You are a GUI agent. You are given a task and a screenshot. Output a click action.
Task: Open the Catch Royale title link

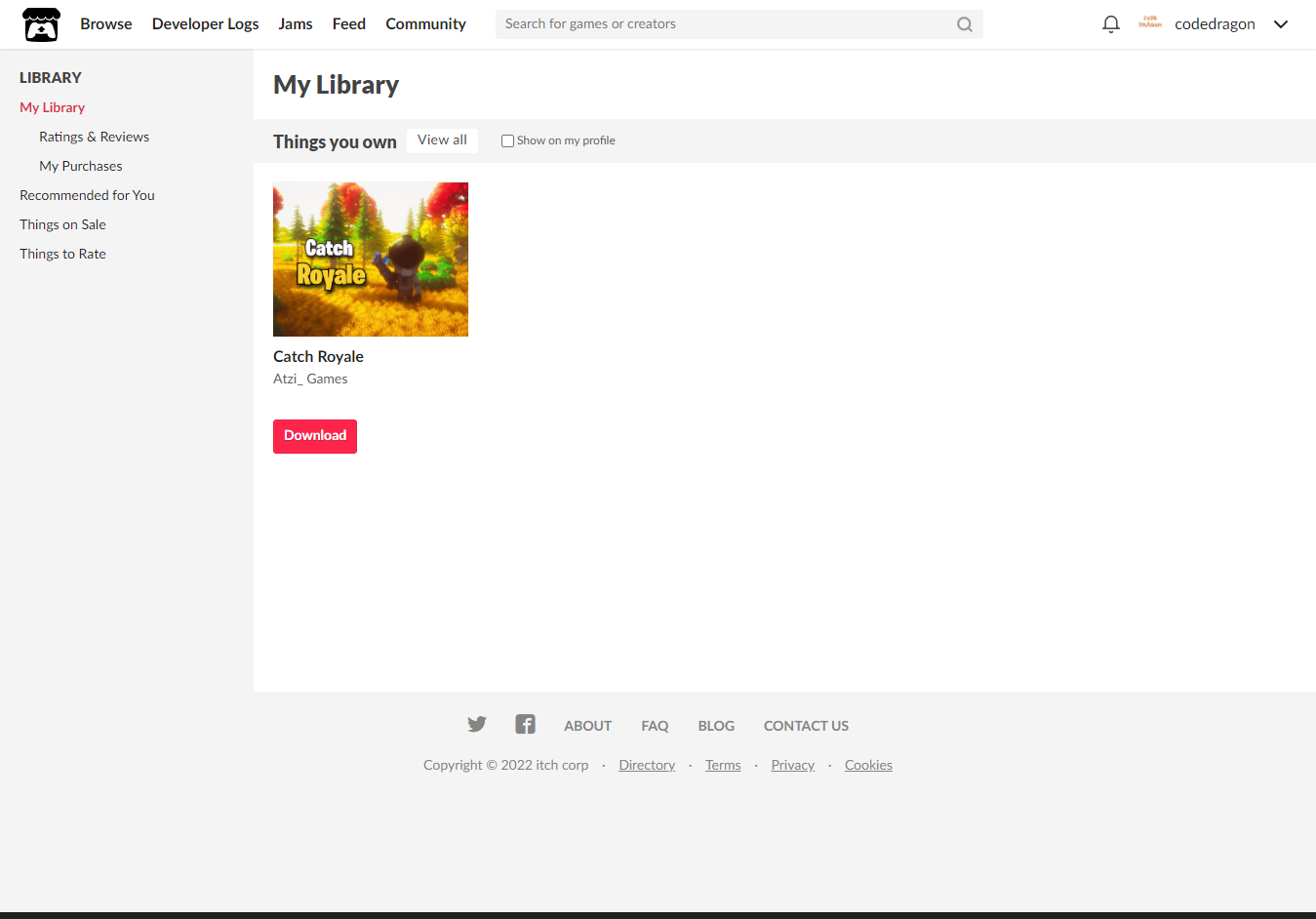318,356
